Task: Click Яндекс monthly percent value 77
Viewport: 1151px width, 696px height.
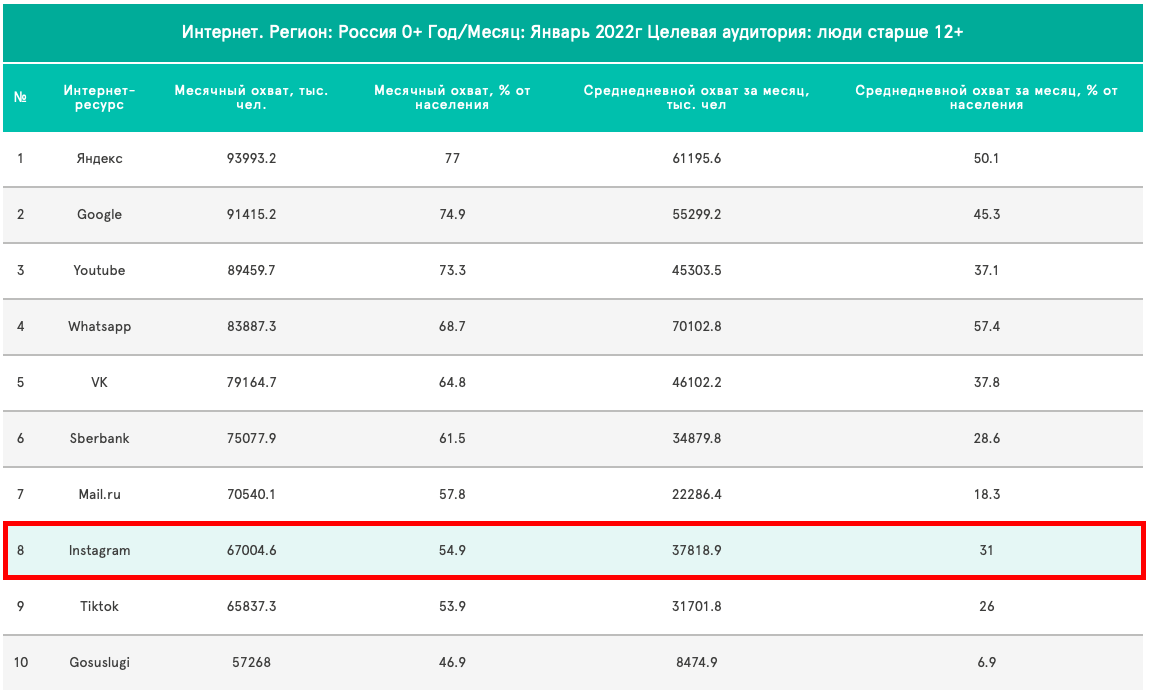Action: tap(452, 159)
